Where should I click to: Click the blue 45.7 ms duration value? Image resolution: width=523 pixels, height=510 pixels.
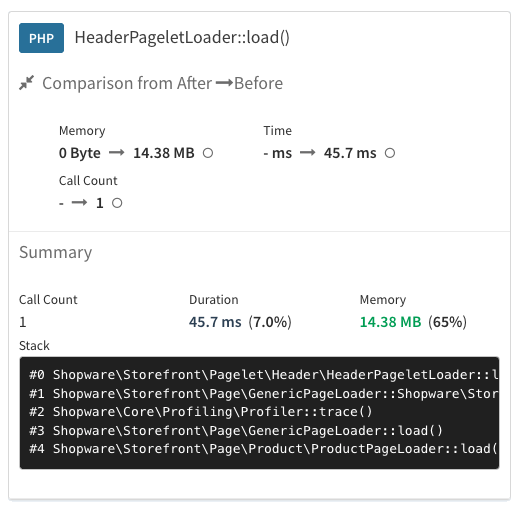click(215, 322)
